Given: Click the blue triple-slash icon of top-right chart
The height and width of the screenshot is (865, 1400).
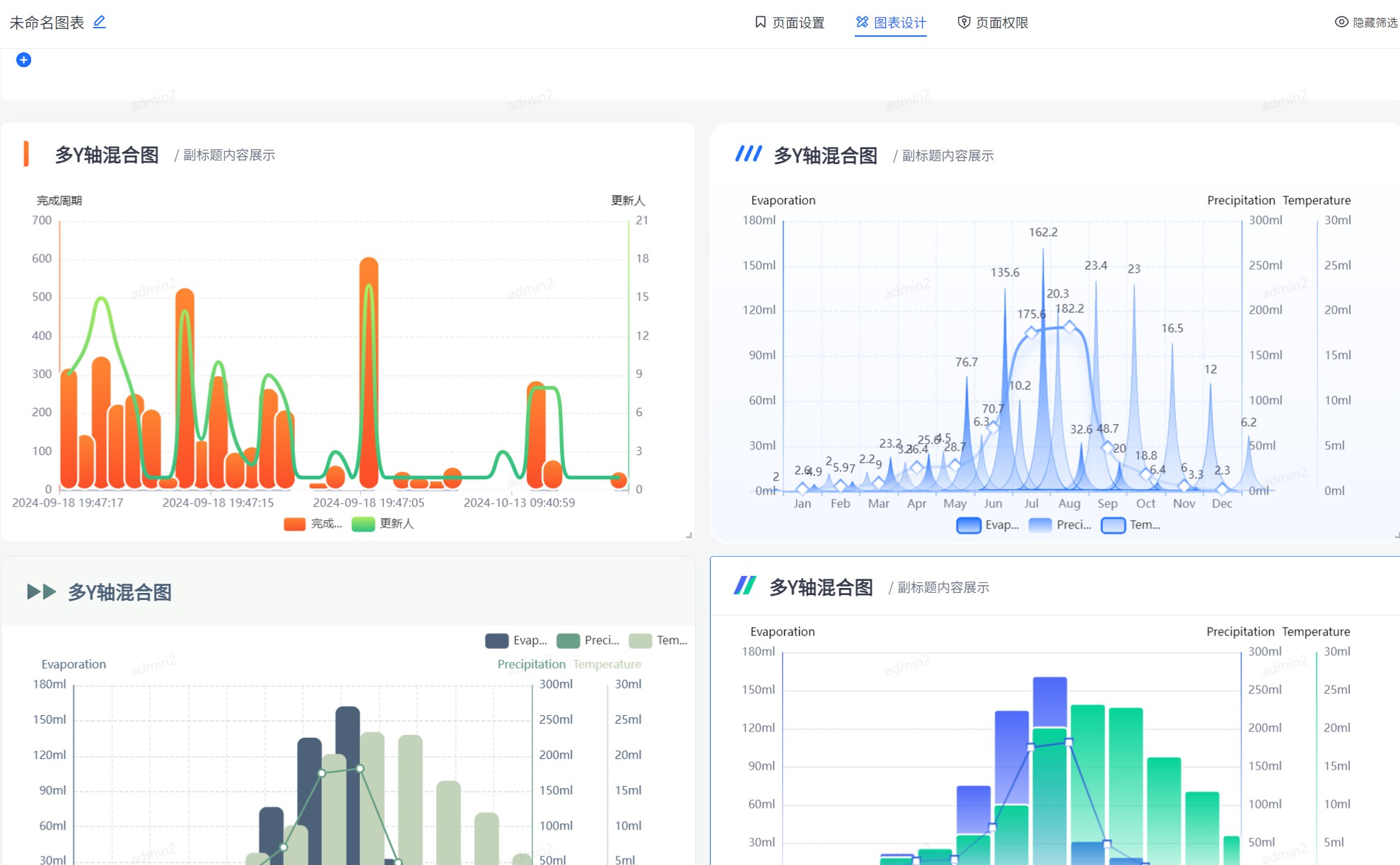Looking at the screenshot, I should (x=748, y=154).
